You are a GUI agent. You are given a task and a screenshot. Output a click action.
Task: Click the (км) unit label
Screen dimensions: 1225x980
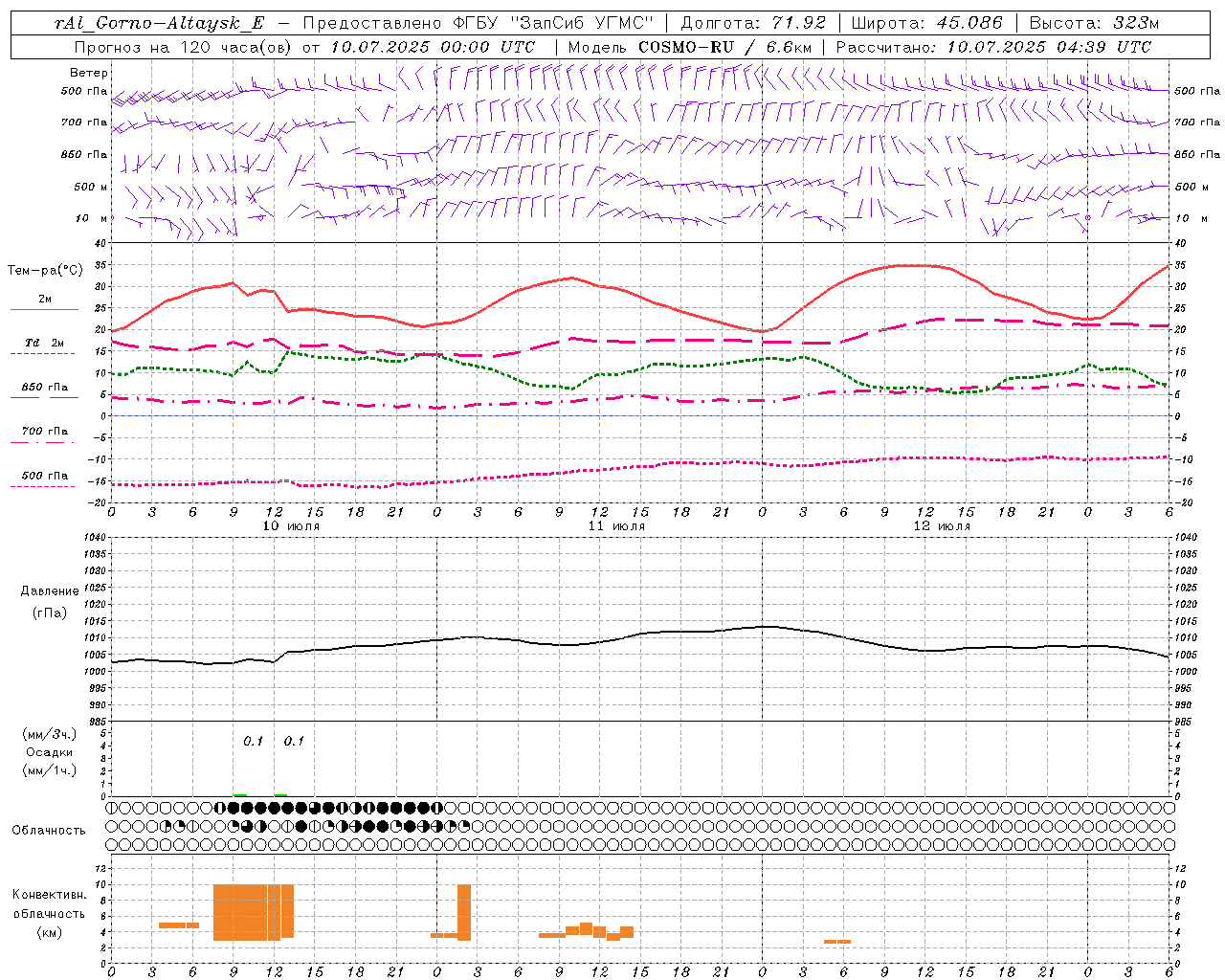pos(50,932)
